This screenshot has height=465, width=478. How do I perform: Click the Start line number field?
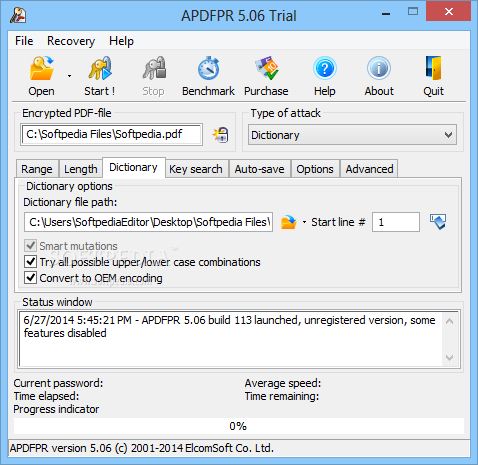[396, 222]
